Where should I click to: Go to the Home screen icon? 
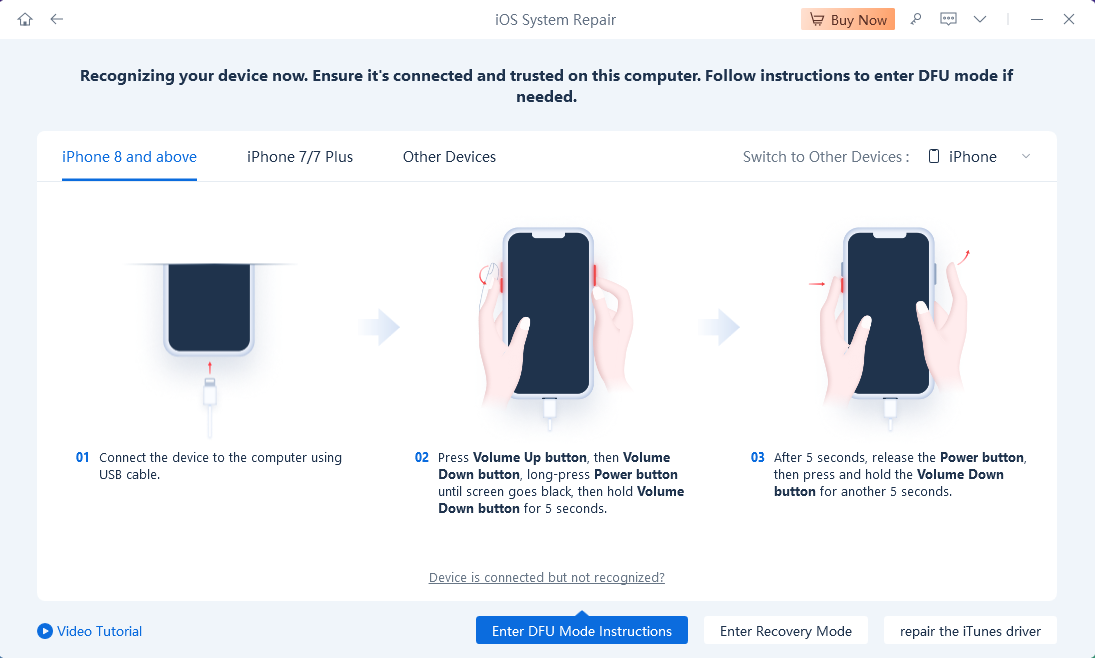(25, 19)
